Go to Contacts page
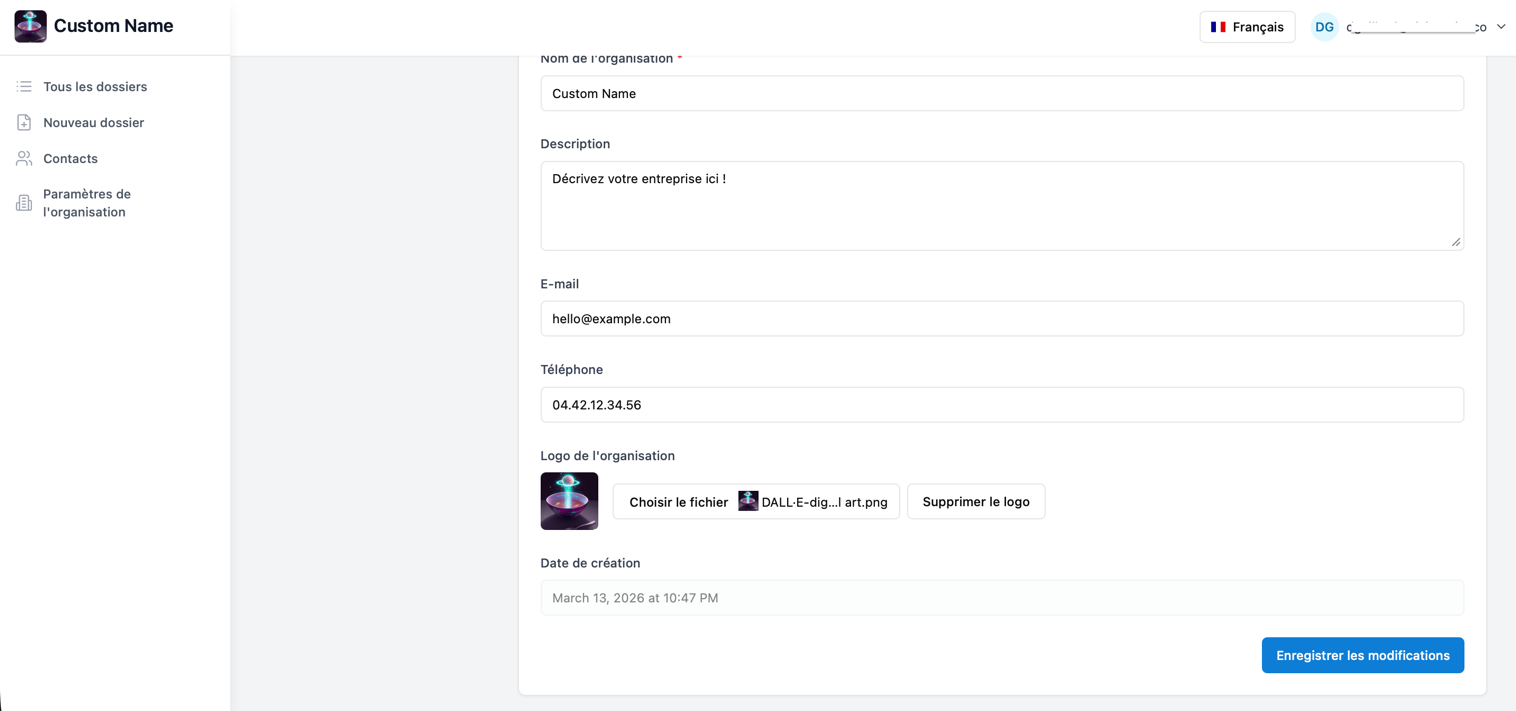The width and height of the screenshot is (1516, 711). pos(70,159)
